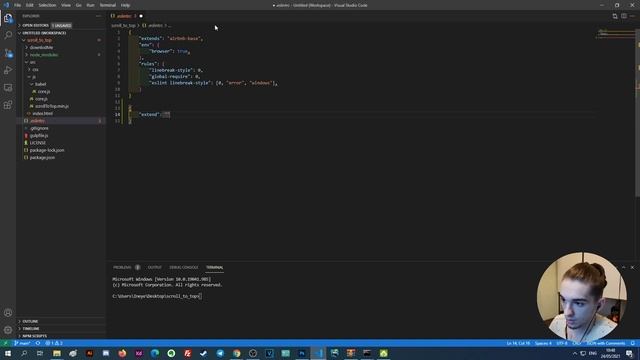The image size is (640, 360).
Task: Open the Source Control view
Action: (x=8, y=53)
